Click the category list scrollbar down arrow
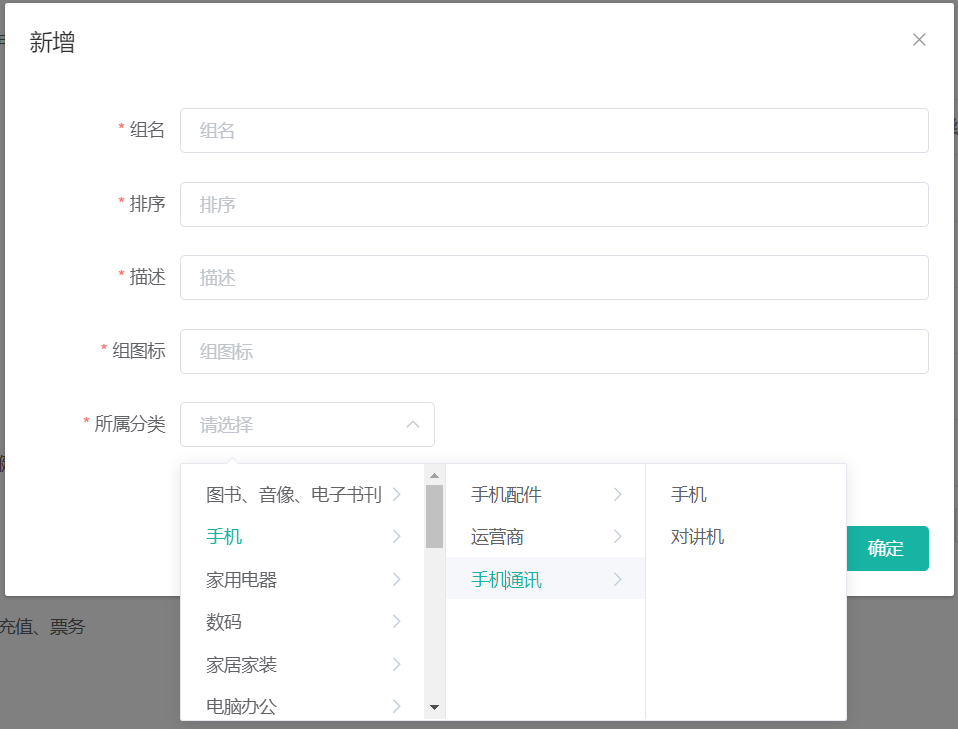 434,708
